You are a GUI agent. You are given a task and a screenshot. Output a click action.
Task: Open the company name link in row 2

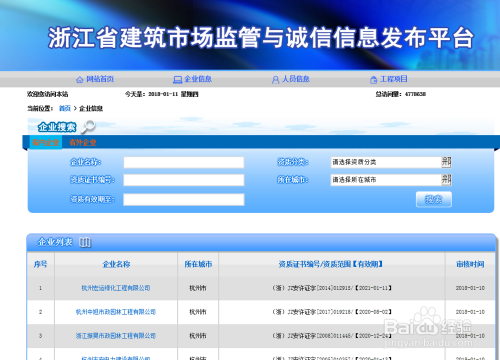click(116, 312)
